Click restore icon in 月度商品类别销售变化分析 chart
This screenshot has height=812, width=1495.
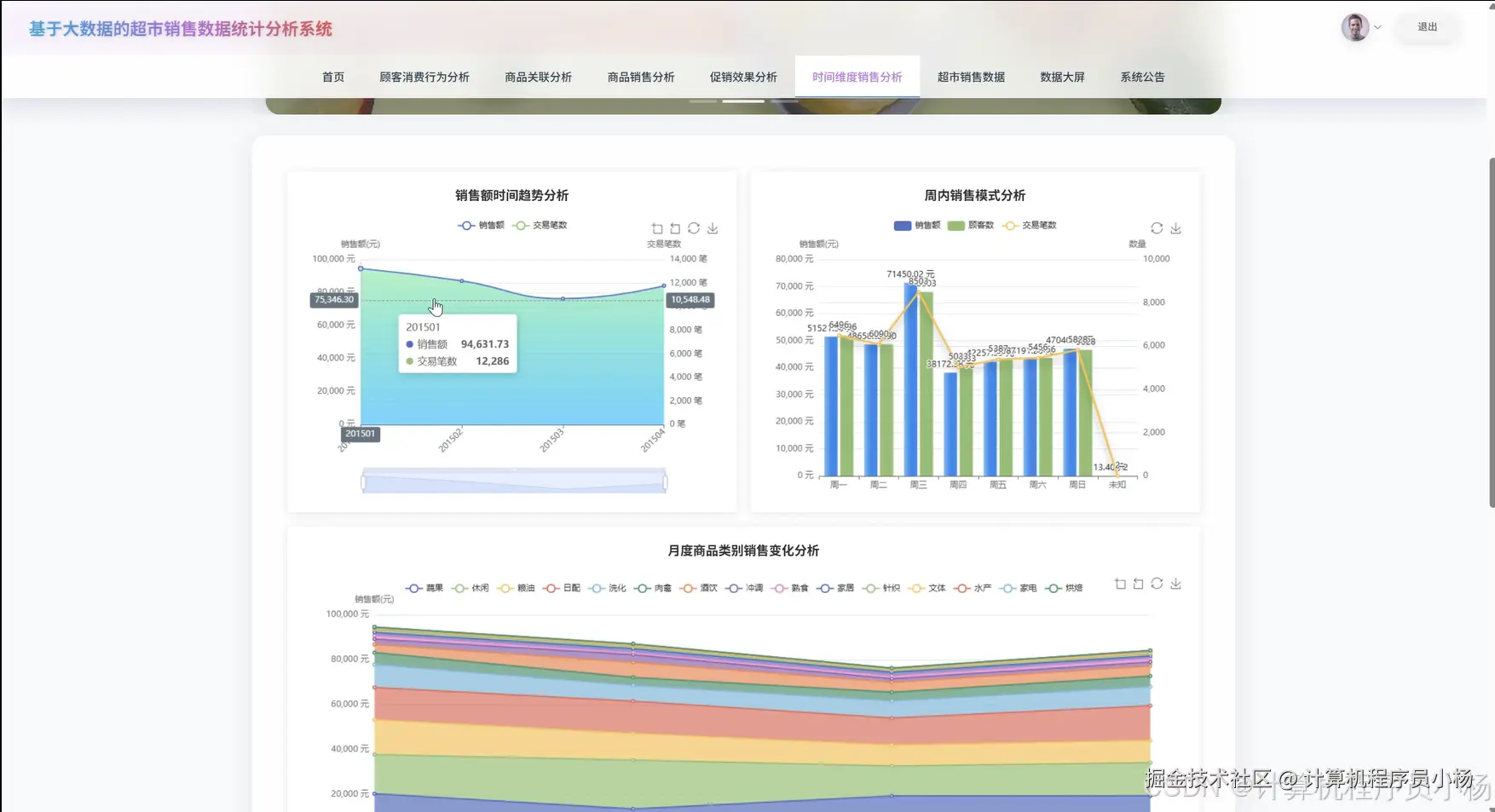pyautogui.click(x=1157, y=584)
